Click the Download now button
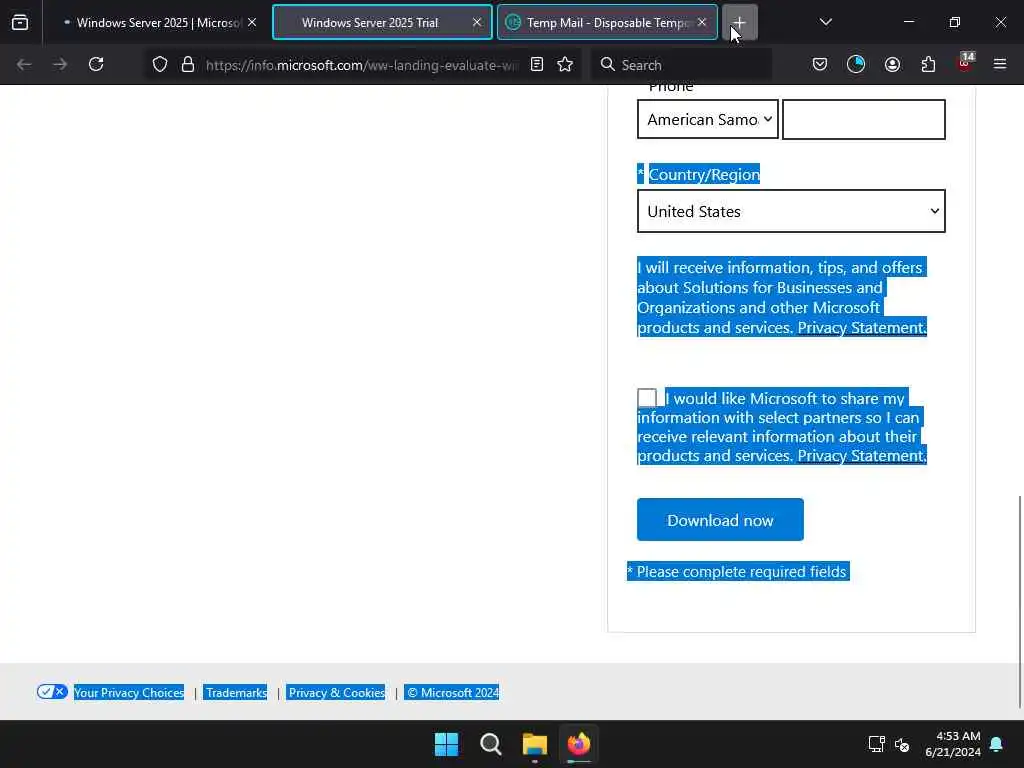Image resolution: width=1024 pixels, height=768 pixels. coord(720,520)
